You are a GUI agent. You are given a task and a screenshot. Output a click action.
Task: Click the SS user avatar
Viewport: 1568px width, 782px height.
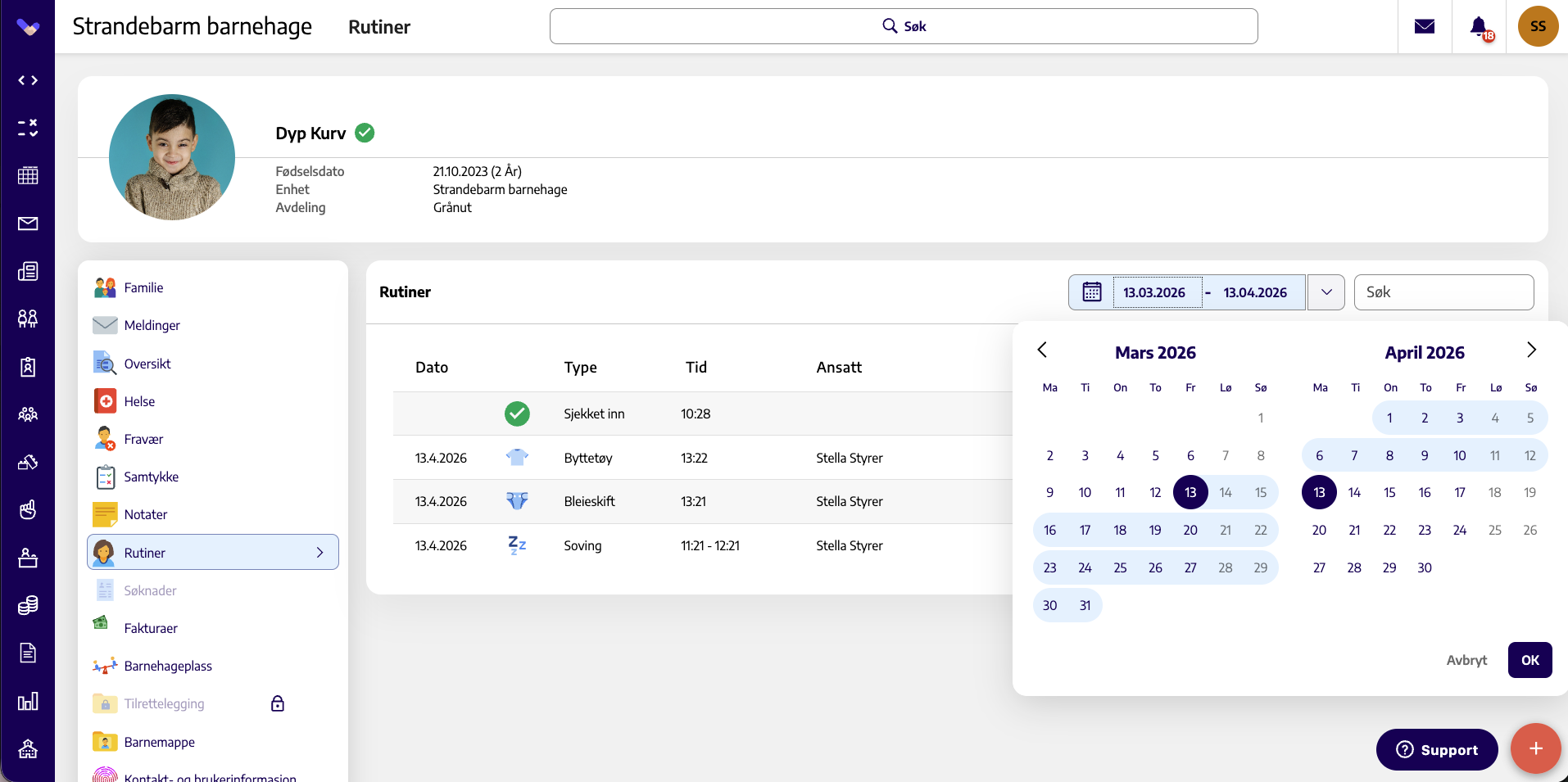(1538, 26)
